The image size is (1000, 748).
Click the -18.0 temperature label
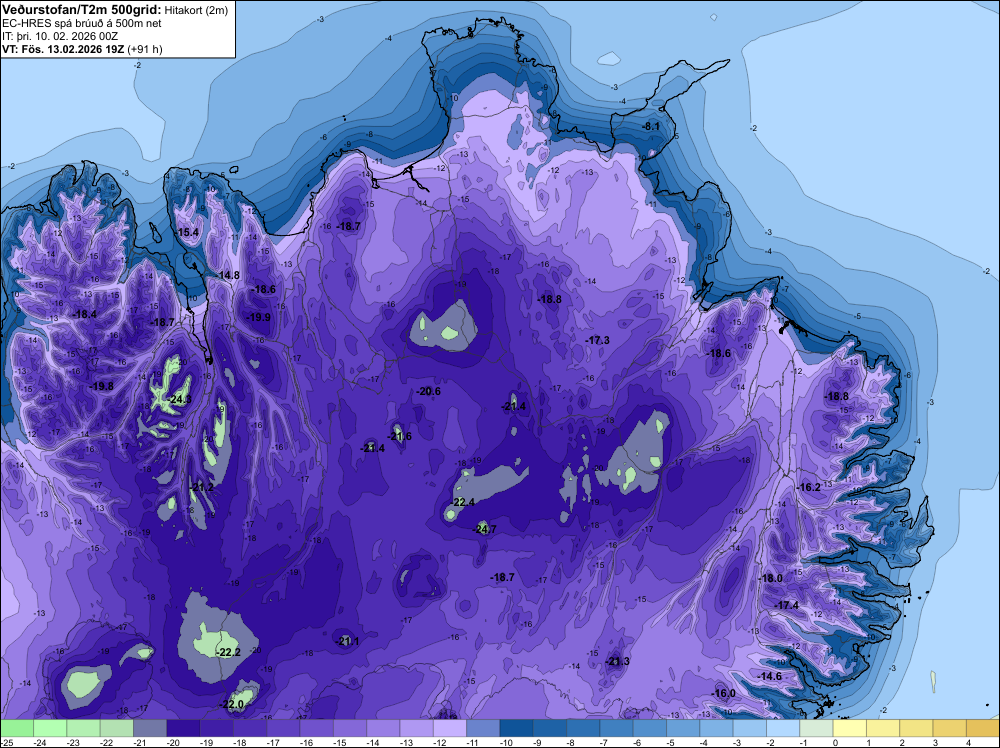[770, 578]
